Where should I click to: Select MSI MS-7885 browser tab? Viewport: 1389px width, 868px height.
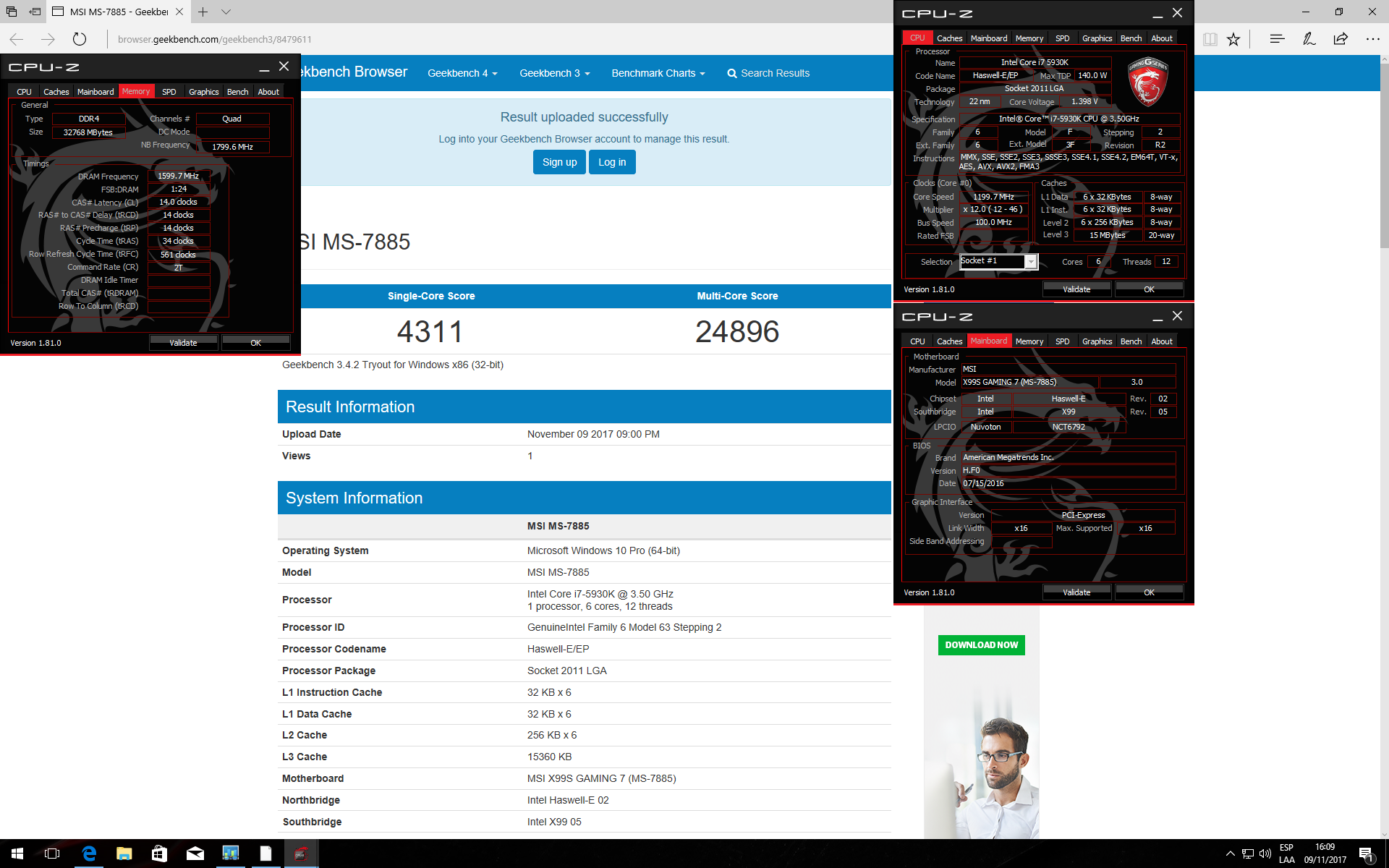[119, 12]
